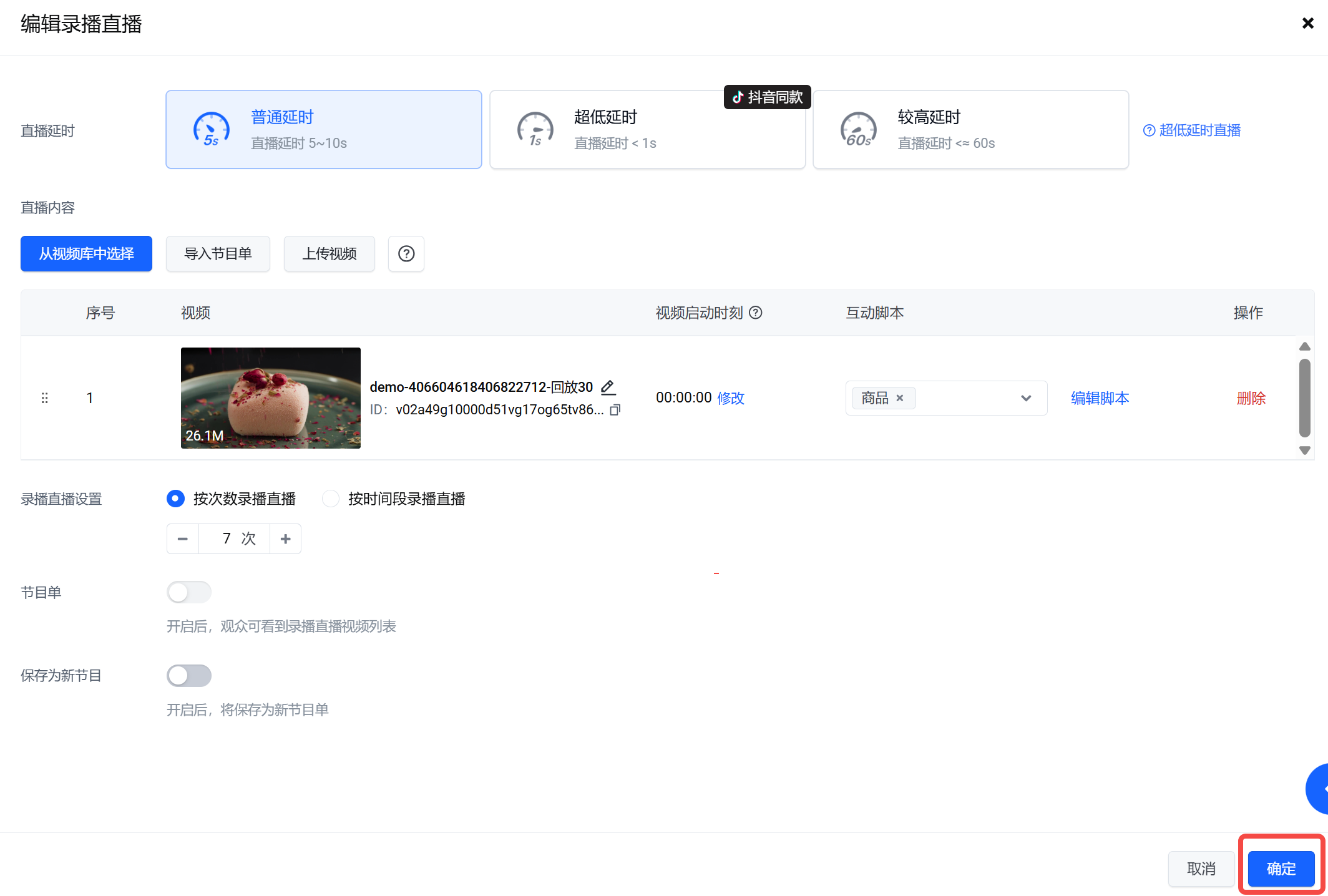
Task: Enable the 节目单 toggle switch
Action: 189,592
